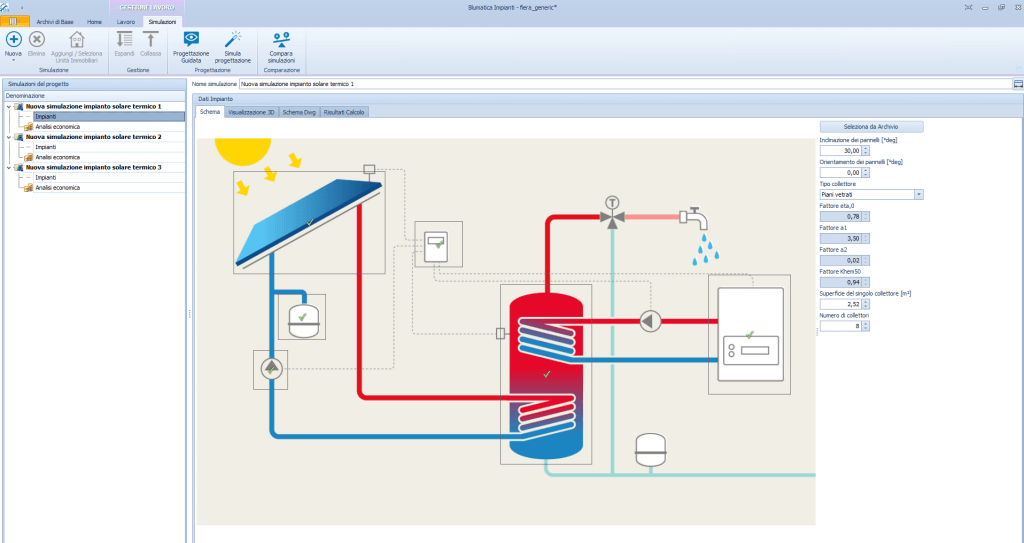Viewport: 1024px width, 543px height.
Task: Click the wall boiler heater component
Action: (x=748, y=335)
